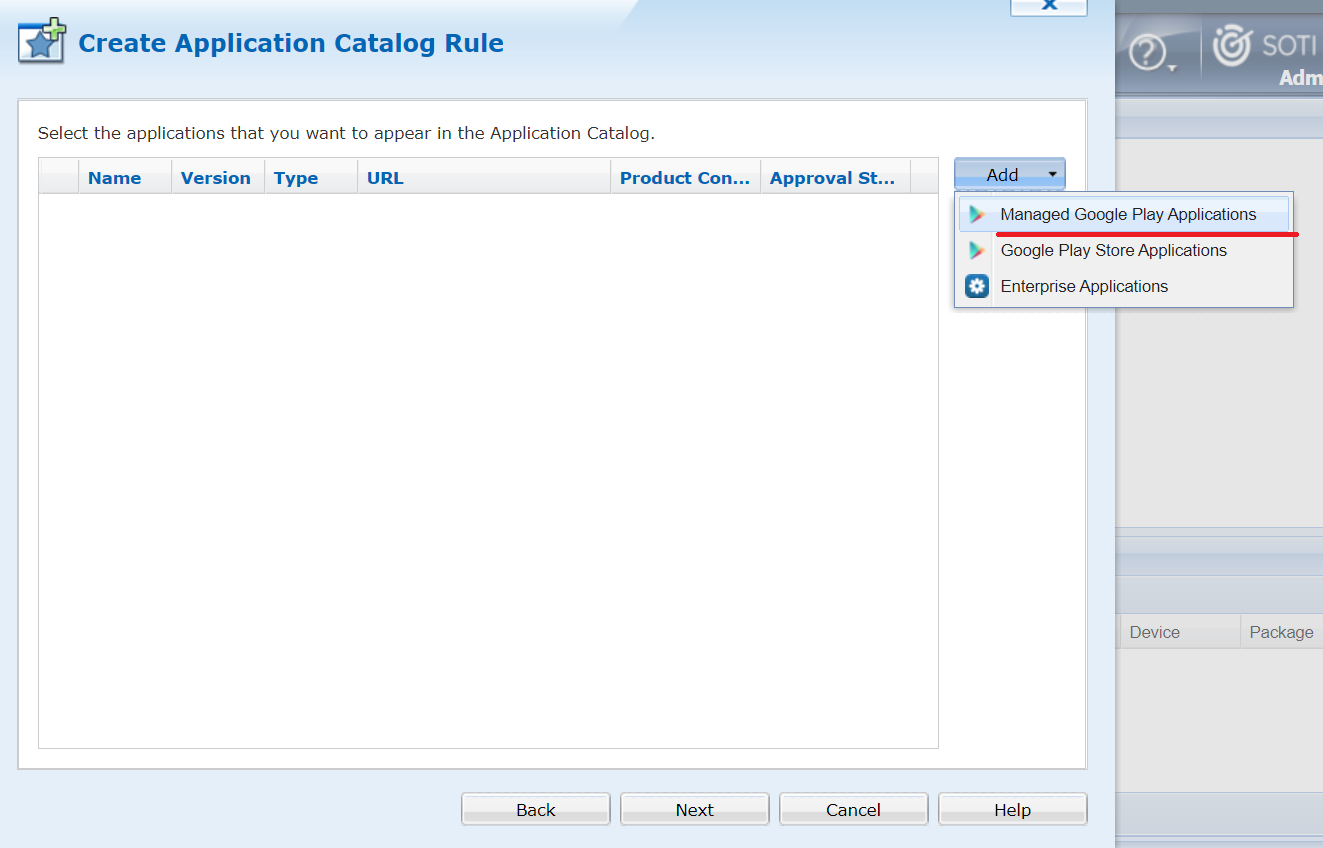Click the Play Store icon beside Google Play Store Applications
Screen dimensions: 1323x848
(977, 250)
